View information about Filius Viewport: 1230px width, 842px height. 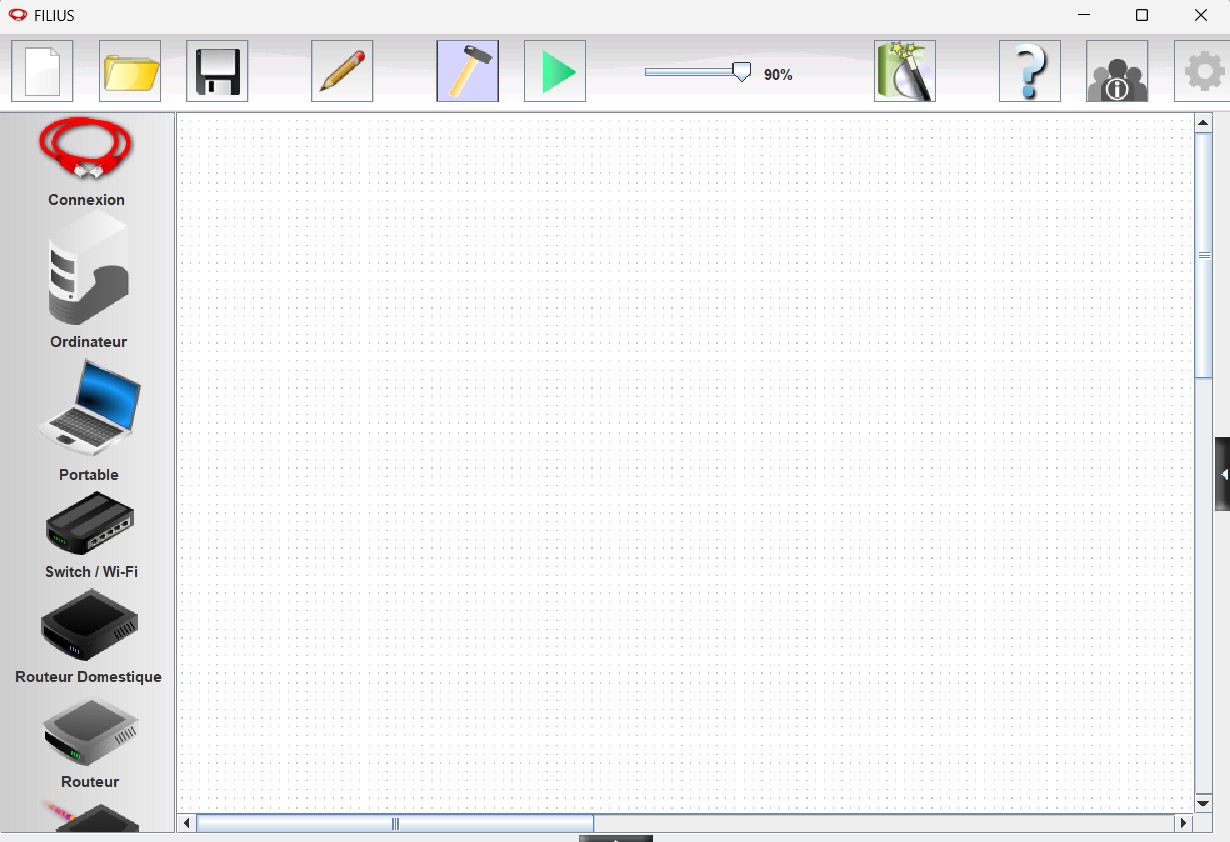point(1117,71)
